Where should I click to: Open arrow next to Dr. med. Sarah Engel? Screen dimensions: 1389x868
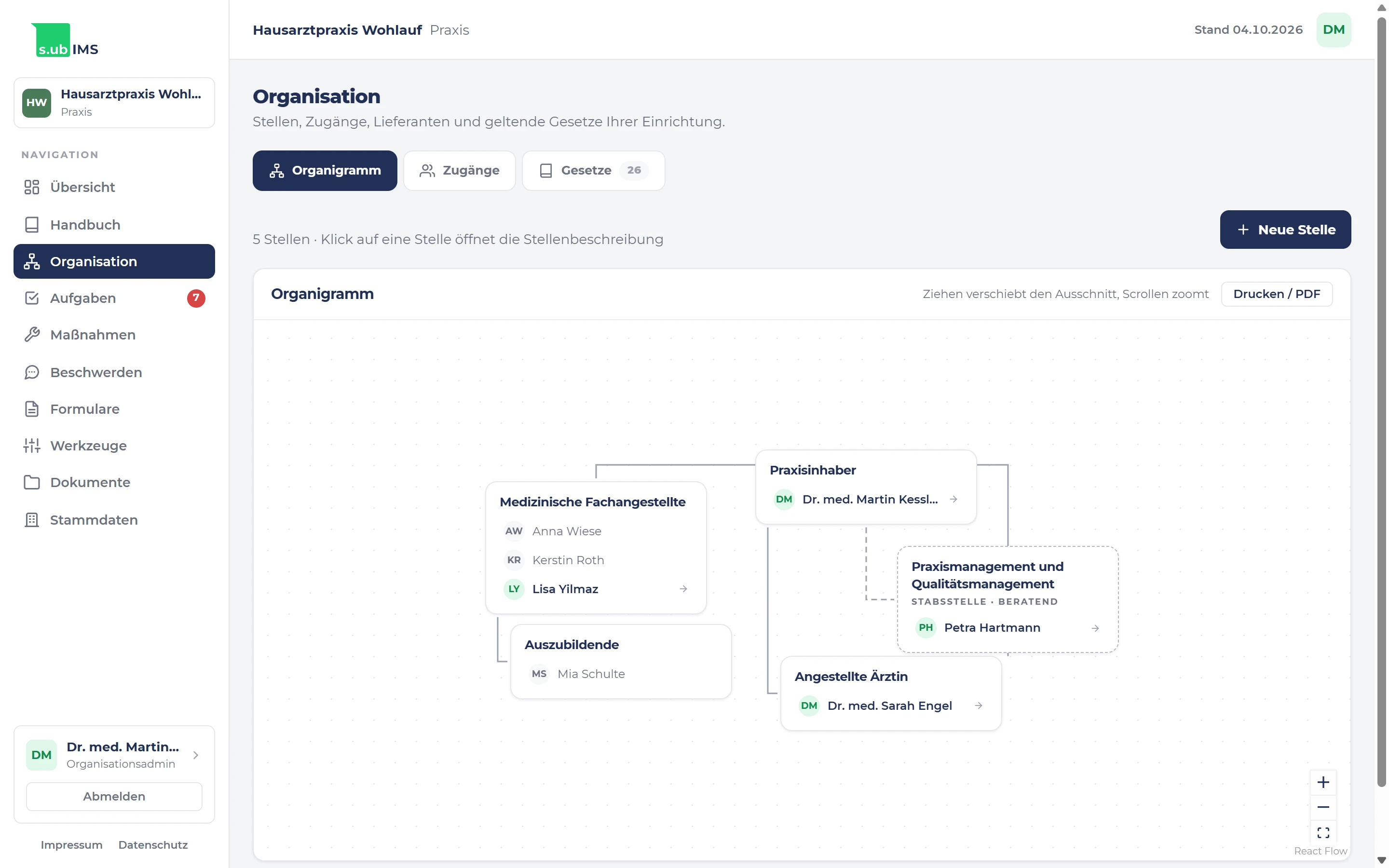pos(978,705)
